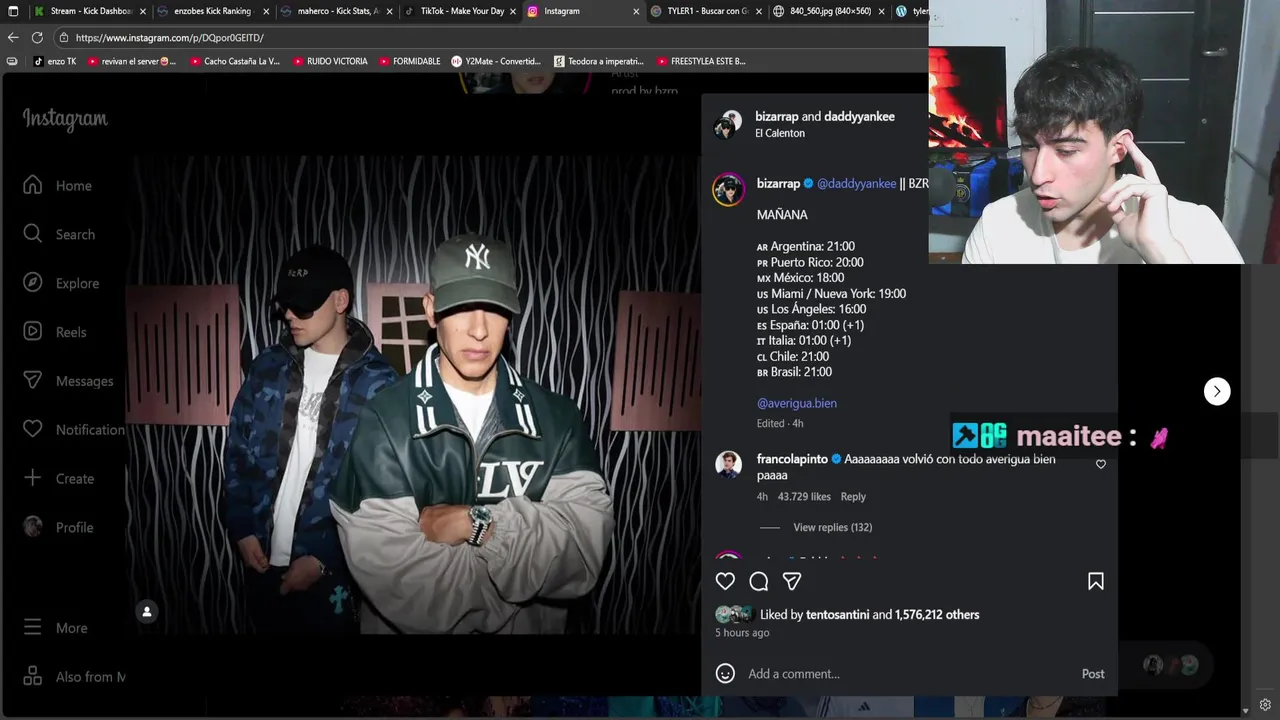The height and width of the screenshot is (720, 1280).
Task: Open FORMIDABLE bookmark
Action: [x=409, y=61]
